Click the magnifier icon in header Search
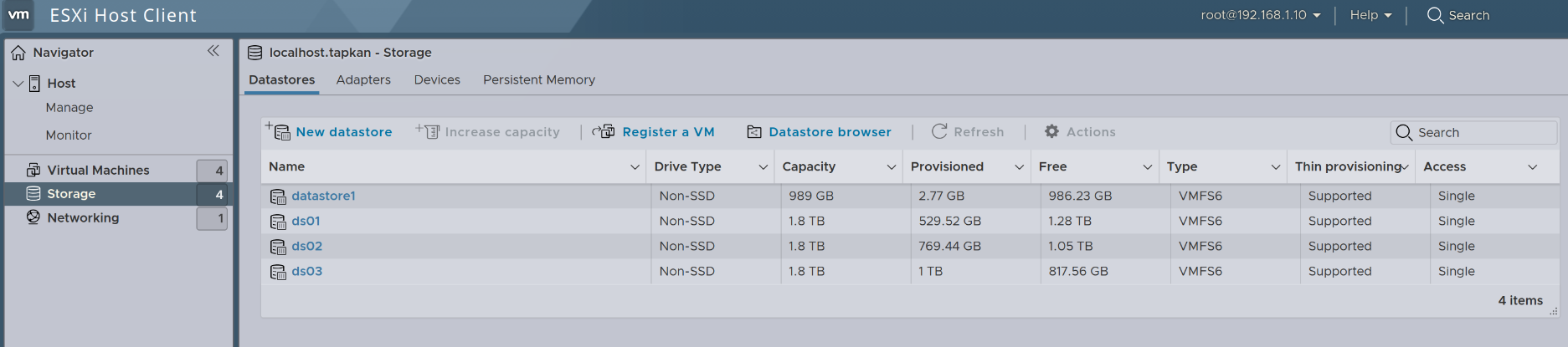The height and width of the screenshot is (347, 1568). [x=1435, y=16]
